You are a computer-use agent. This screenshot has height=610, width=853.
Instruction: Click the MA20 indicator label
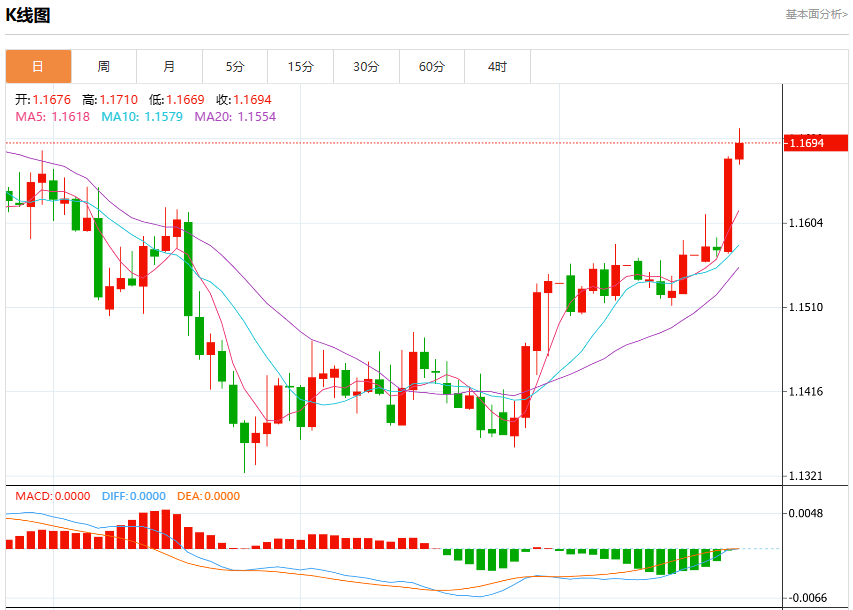[235, 116]
